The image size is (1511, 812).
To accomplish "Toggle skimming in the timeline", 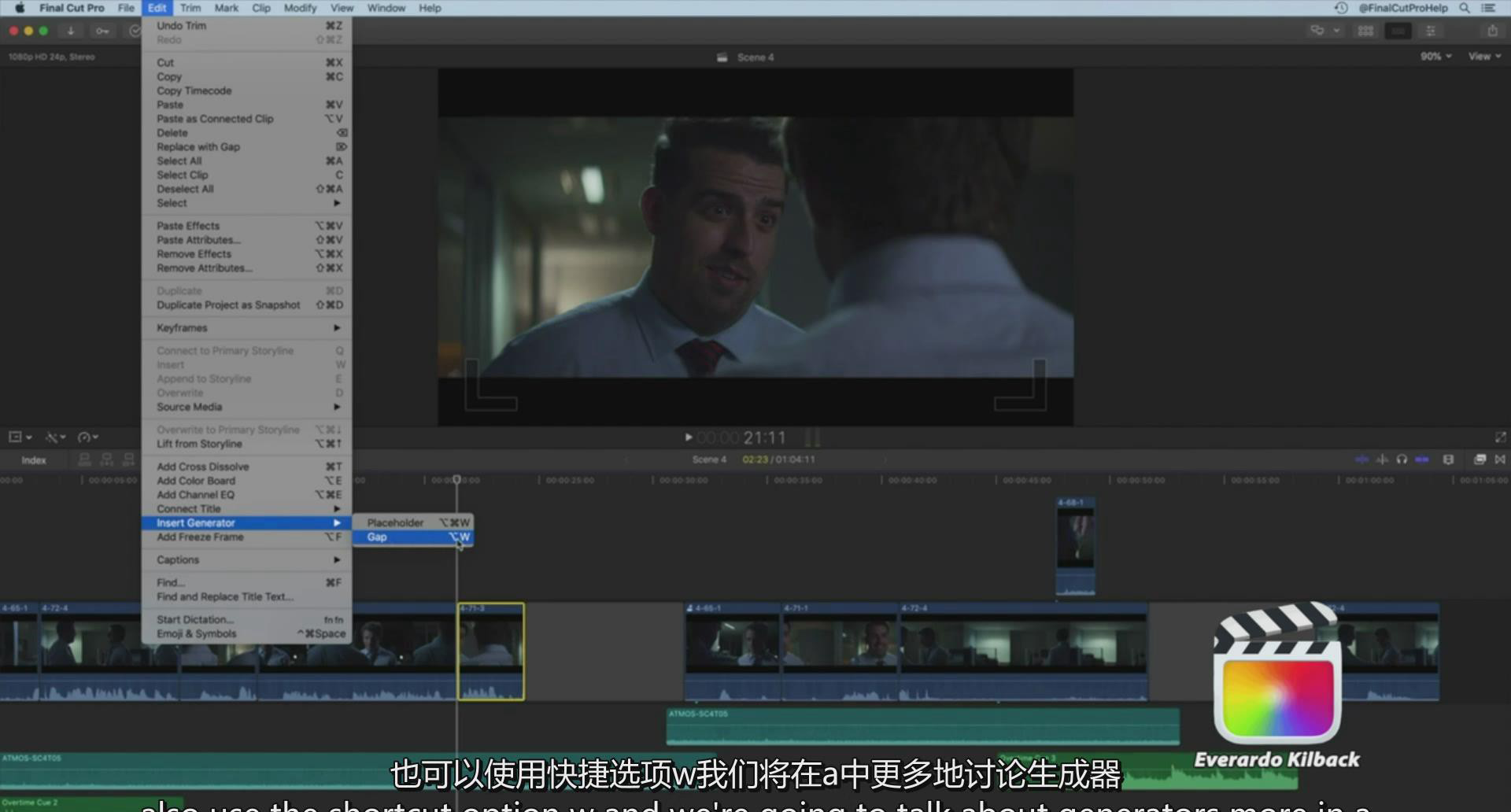I will click(1361, 460).
